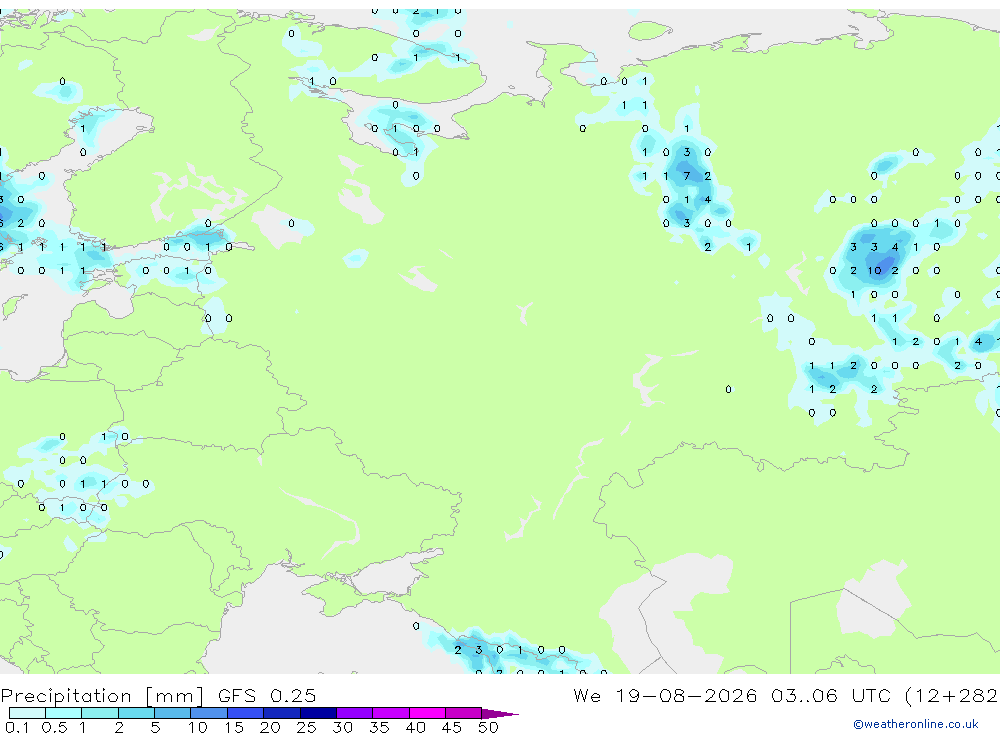Click the '10' precipitation value on the map
Screen dimensions: 1000x733
874,270
